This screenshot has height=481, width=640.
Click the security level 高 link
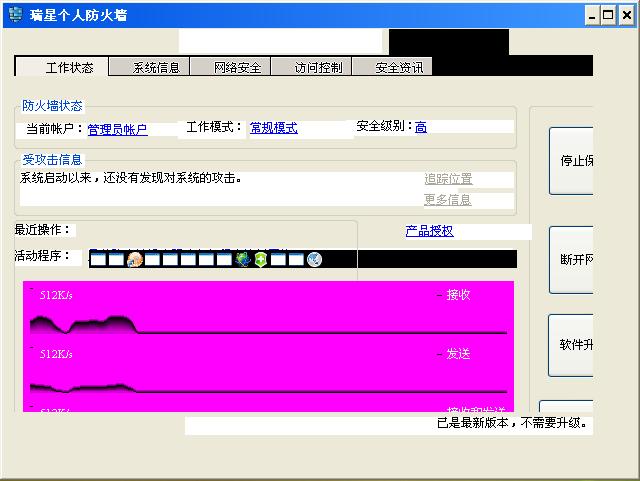pos(421,127)
